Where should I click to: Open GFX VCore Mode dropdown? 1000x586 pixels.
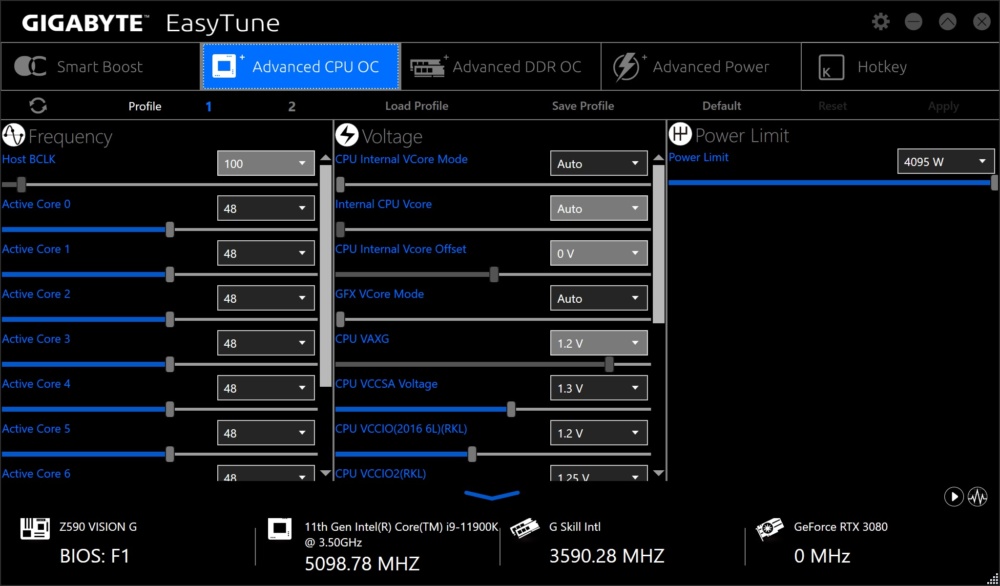pyautogui.click(x=598, y=298)
